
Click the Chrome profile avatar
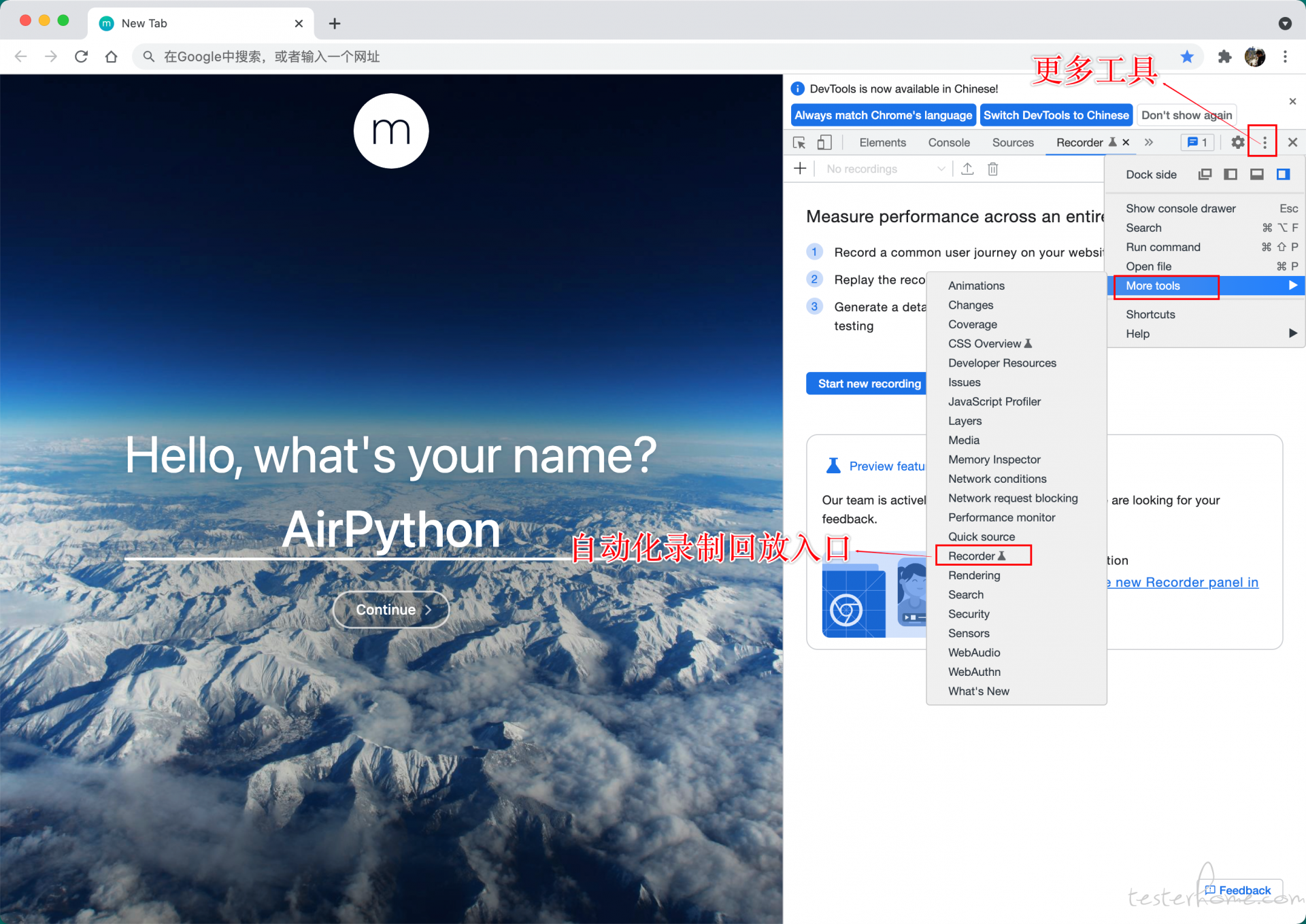click(x=1255, y=57)
